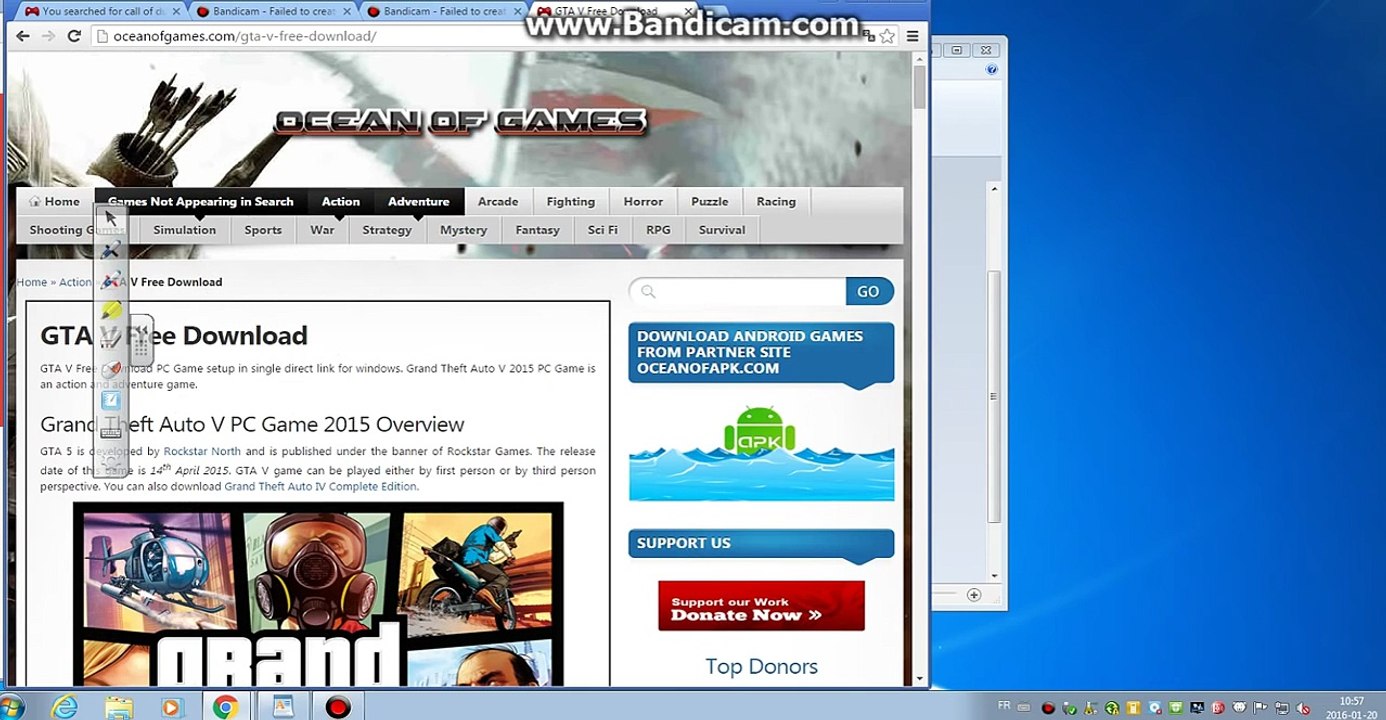Switch to Google Chrome on the taskbar
This screenshot has width=1386, height=720.
click(x=226, y=707)
